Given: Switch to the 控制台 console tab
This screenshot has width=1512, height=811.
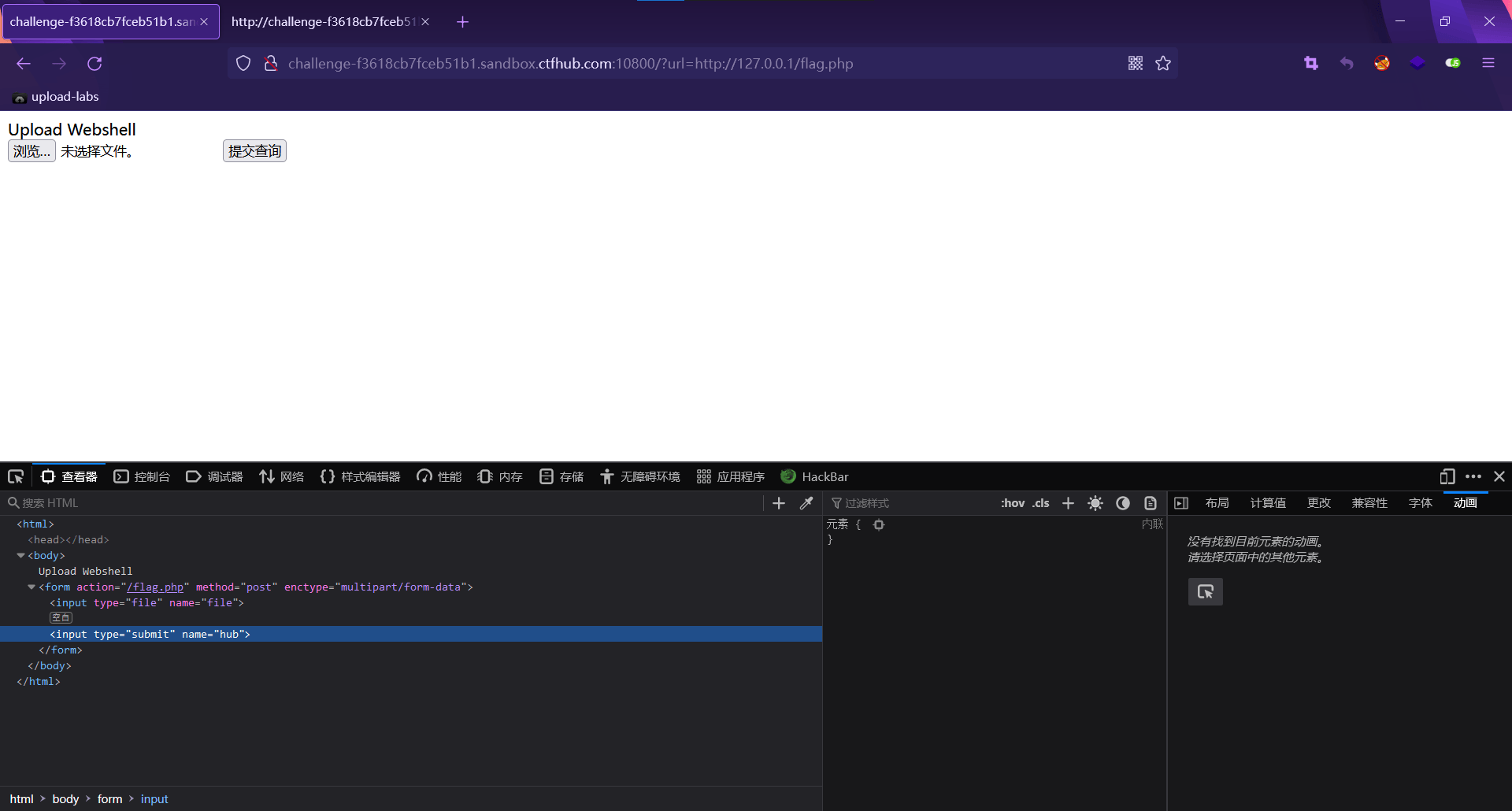Looking at the screenshot, I should coord(142,476).
